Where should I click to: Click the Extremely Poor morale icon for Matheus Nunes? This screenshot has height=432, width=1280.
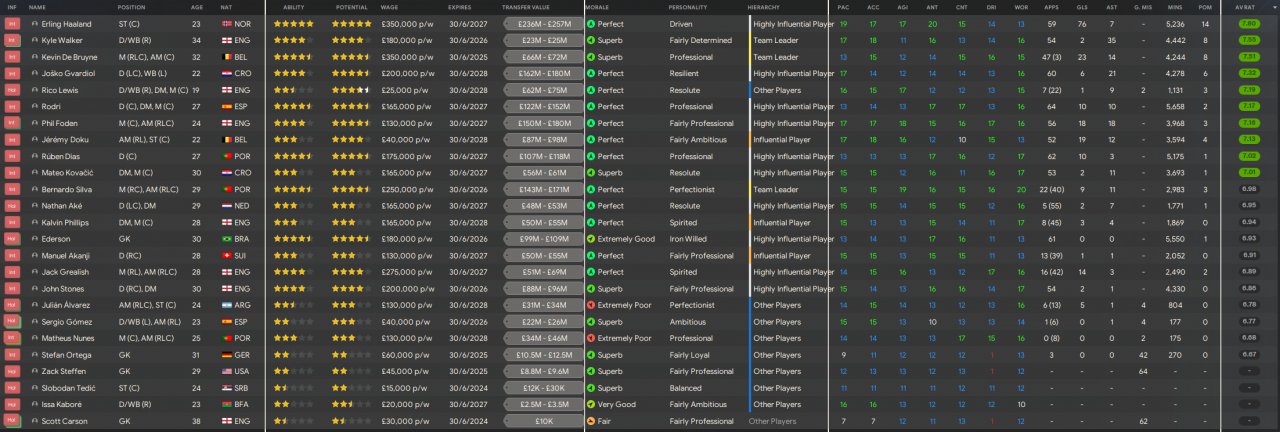(x=591, y=338)
